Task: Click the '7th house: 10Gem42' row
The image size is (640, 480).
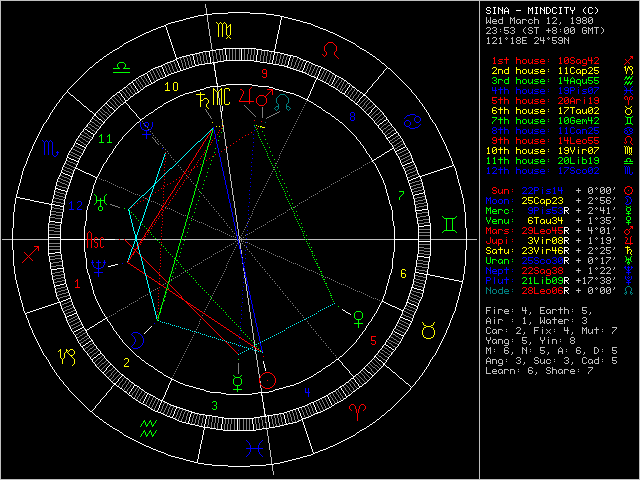Action: tap(562, 121)
